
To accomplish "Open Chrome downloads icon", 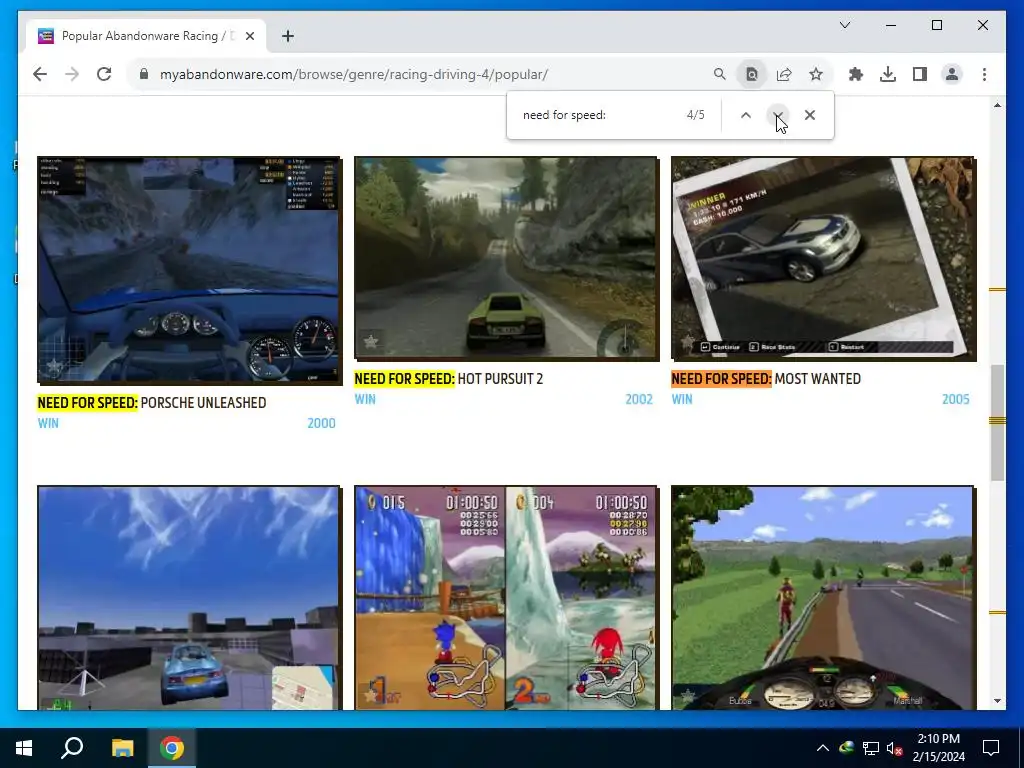I will (x=888, y=74).
